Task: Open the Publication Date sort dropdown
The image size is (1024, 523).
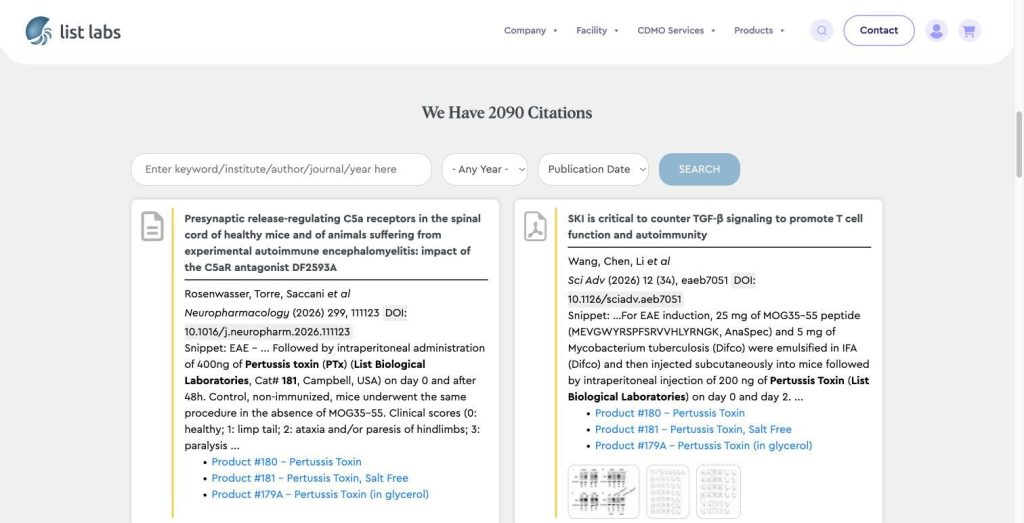Action: point(593,169)
